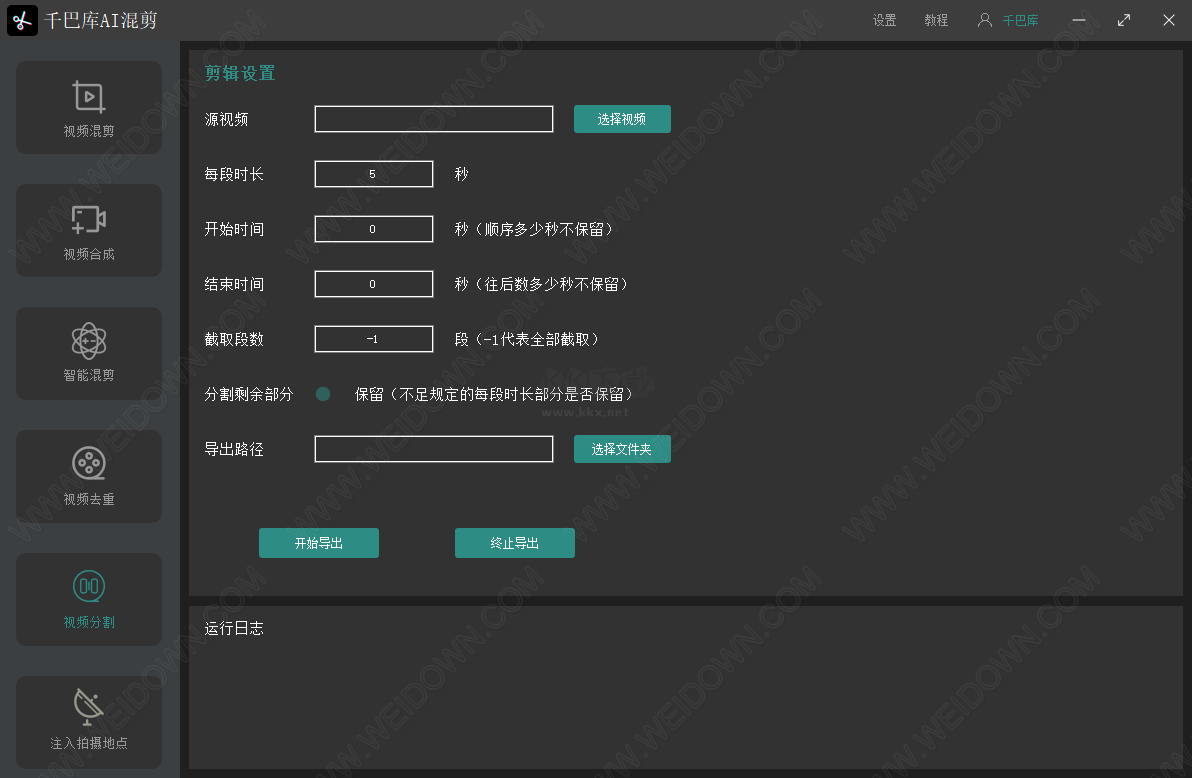Open the 视频合成 panel

pos(88,230)
